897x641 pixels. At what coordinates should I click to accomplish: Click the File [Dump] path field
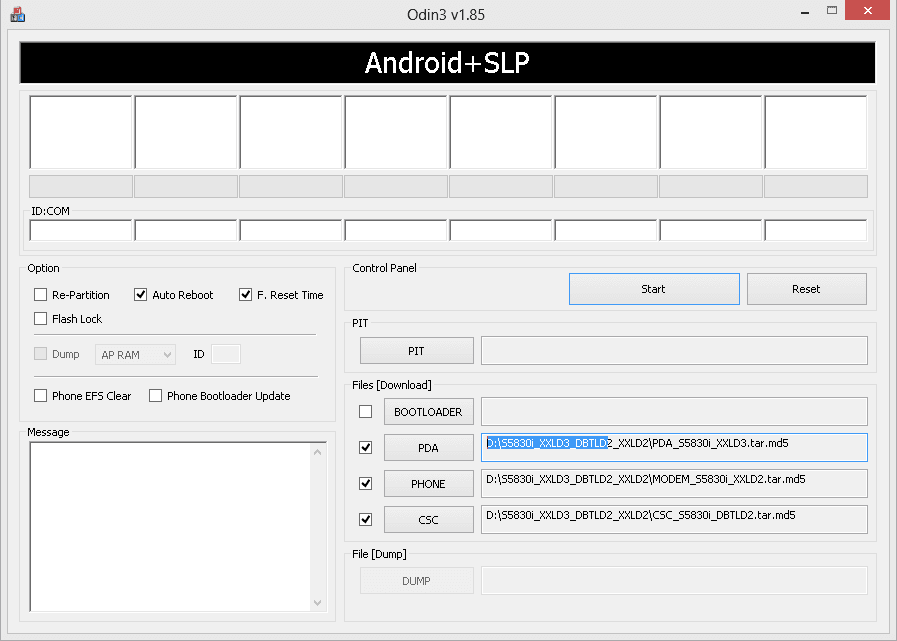point(674,581)
